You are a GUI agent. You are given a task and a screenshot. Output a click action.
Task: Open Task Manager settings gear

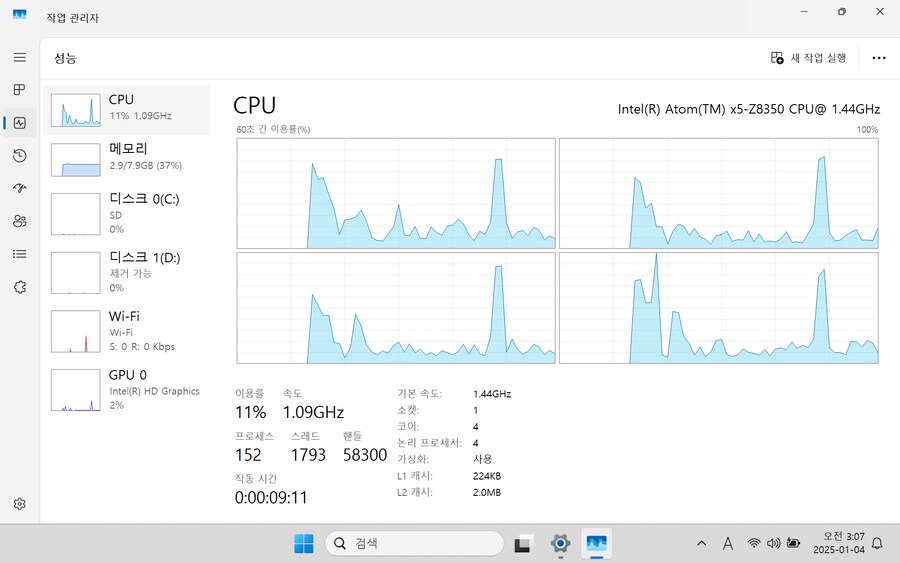click(x=19, y=504)
